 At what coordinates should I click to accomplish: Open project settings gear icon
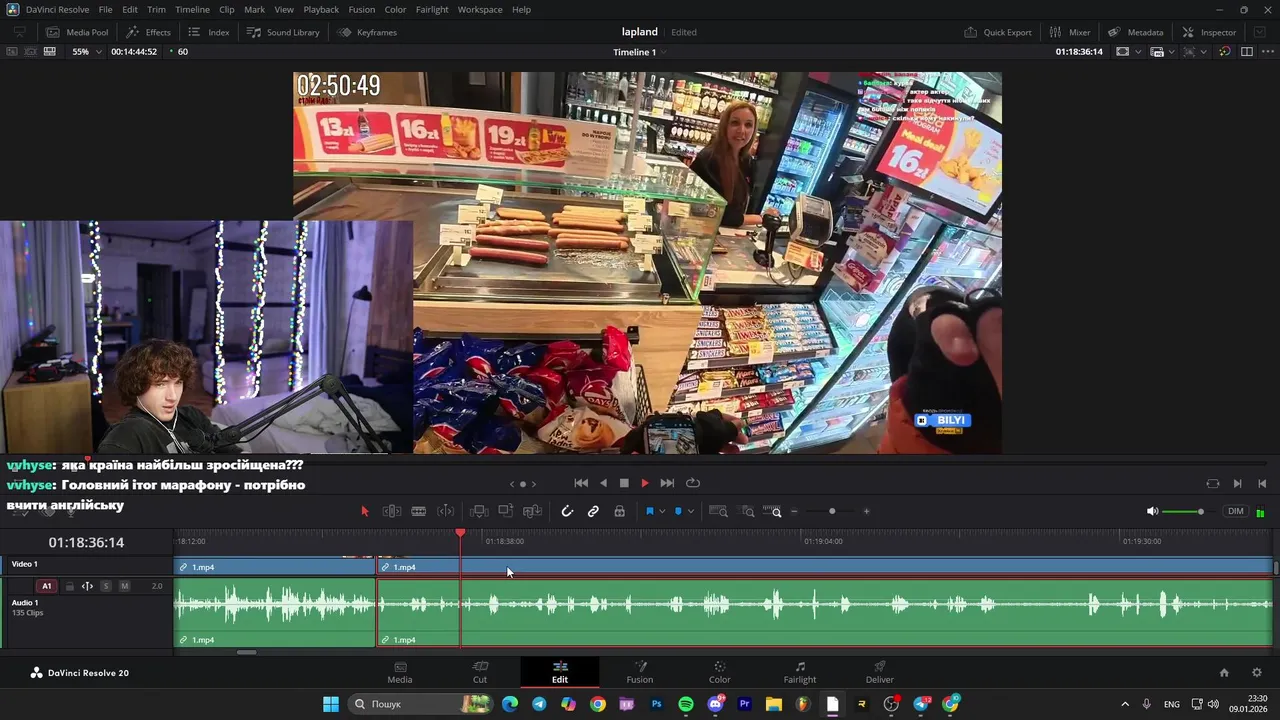pyautogui.click(x=1257, y=673)
